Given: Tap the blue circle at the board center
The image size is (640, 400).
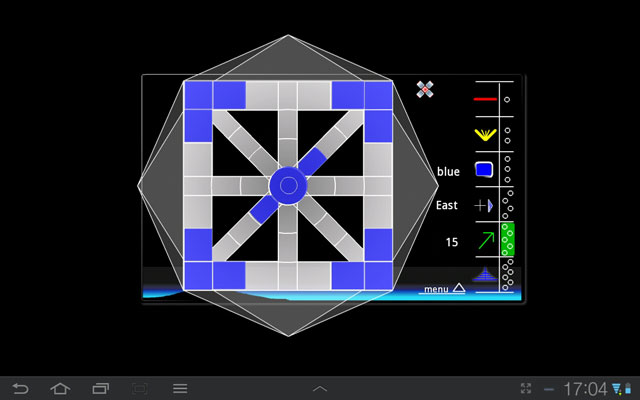Looking at the screenshot, I should [x=288, y=186].
